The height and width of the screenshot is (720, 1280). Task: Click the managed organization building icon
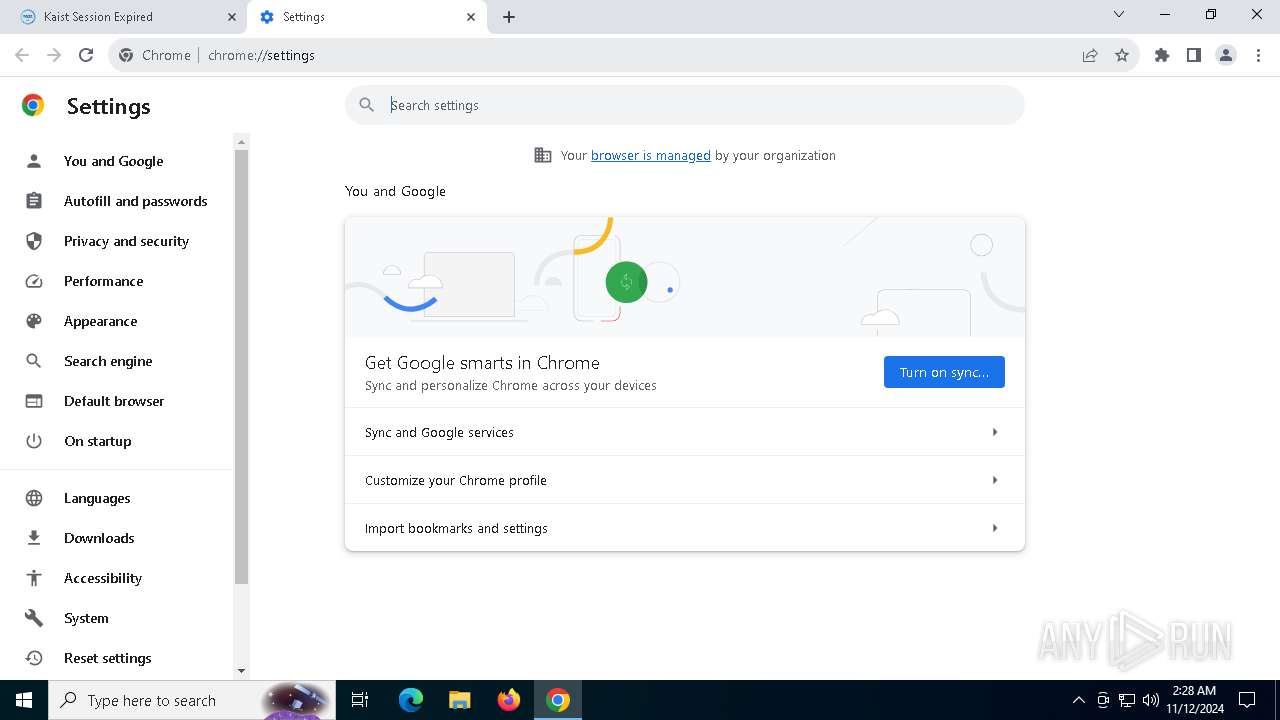[543, 155]
